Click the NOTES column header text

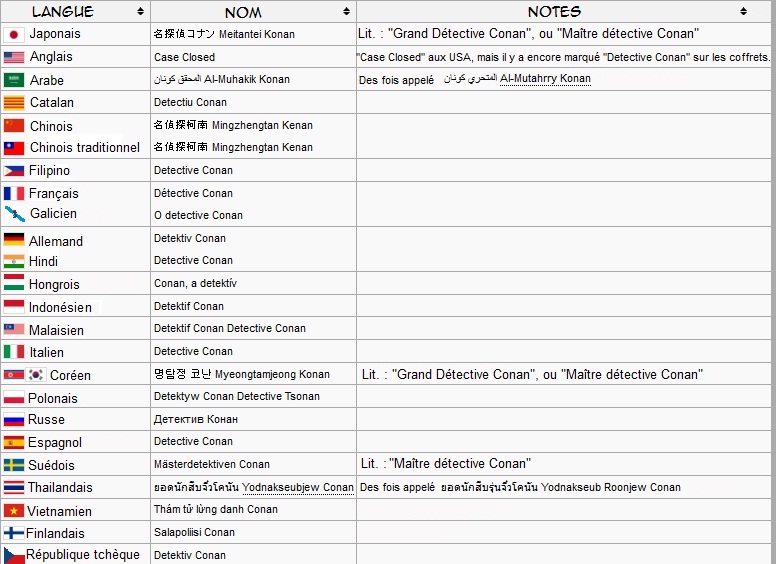point(554,12)
